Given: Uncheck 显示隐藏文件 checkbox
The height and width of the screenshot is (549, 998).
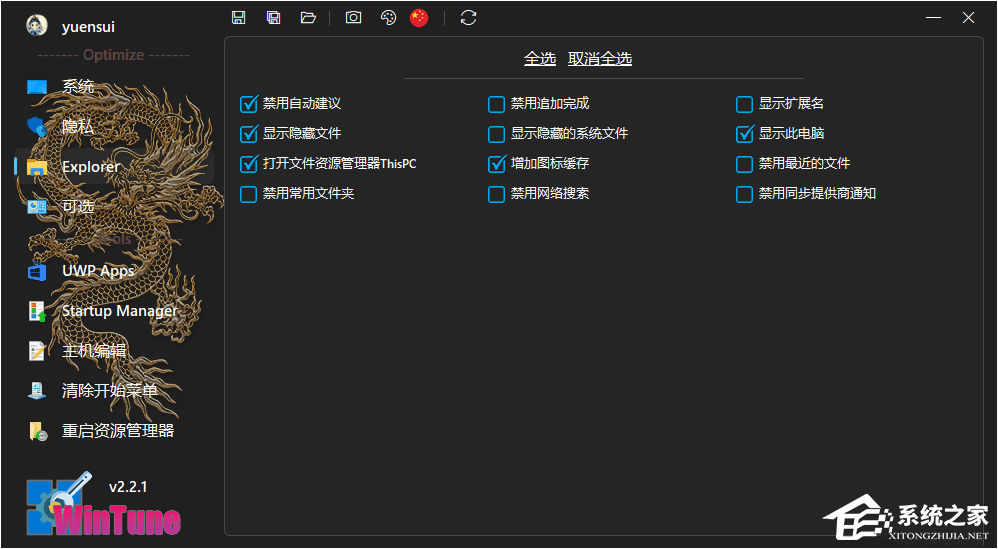Looking at the screenshot, I should (248, 134).
